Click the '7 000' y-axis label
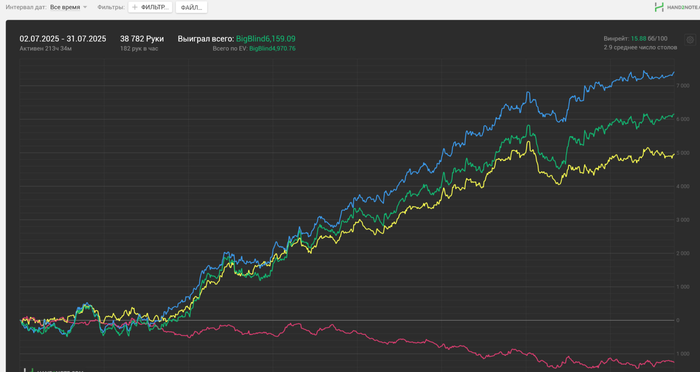Screen dimensions: 700x372 click(x=683, y=86)
